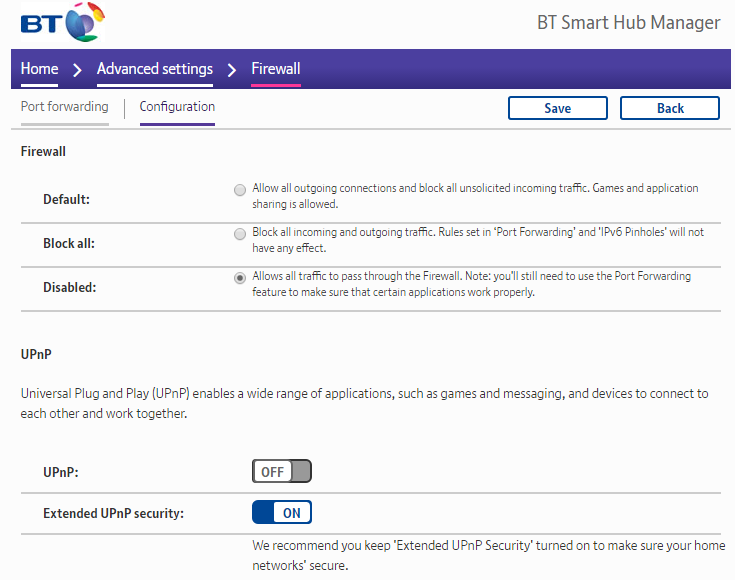
Task: Select the Disabled firewall radio button
Action: pyautogui.click(x=239, y=278)
